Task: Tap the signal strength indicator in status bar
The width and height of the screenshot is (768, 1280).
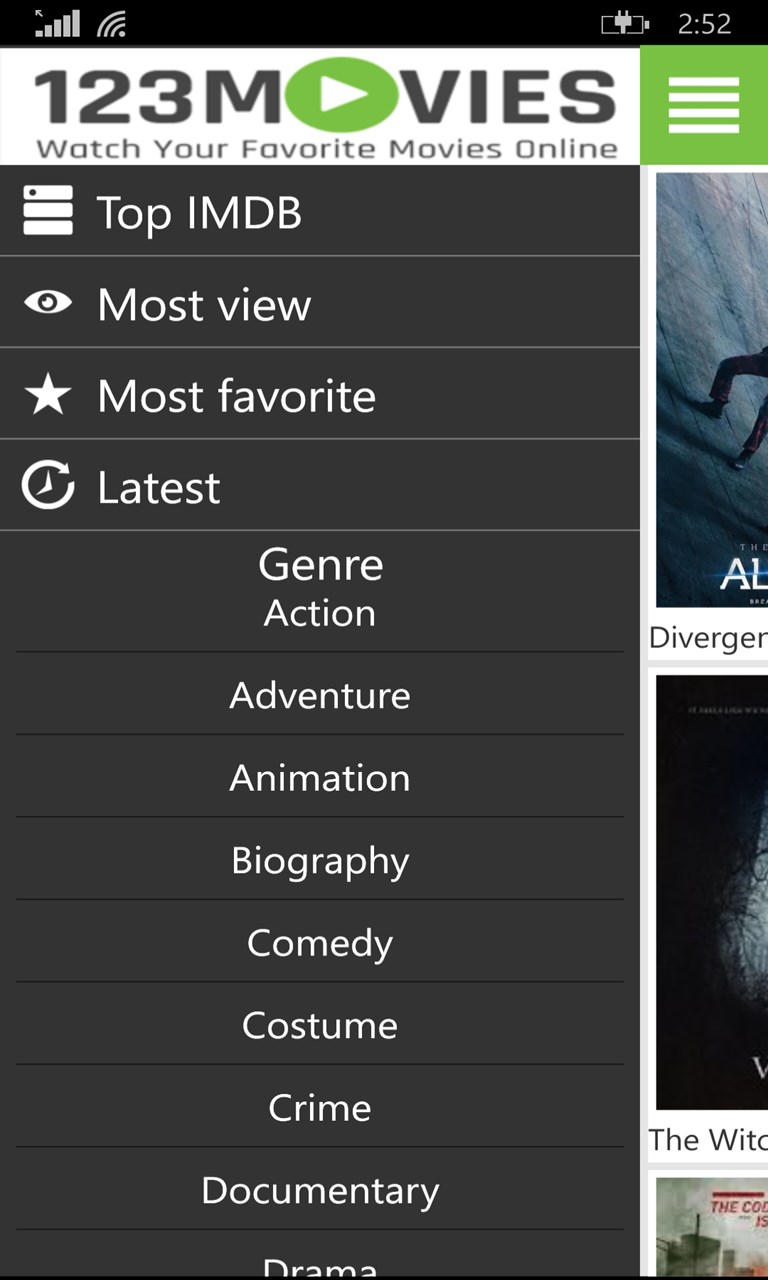Action: (x=57, y=23)
